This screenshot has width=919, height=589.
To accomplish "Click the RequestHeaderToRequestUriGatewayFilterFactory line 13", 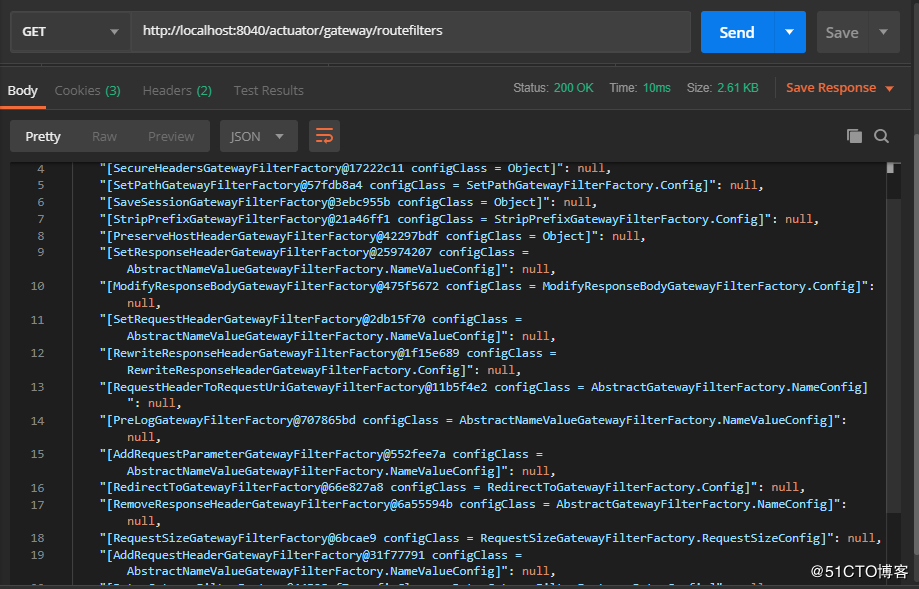I will coord(484,395).
